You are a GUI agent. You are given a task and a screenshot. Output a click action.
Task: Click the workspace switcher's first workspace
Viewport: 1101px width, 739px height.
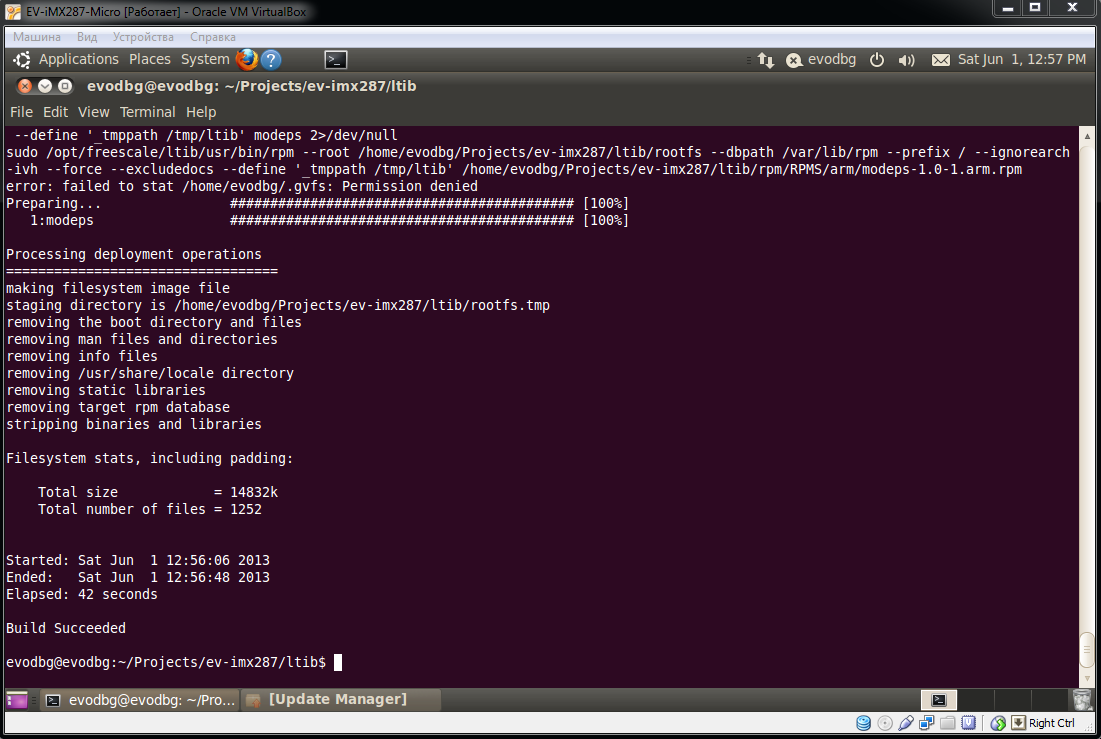tap(938, 700)
